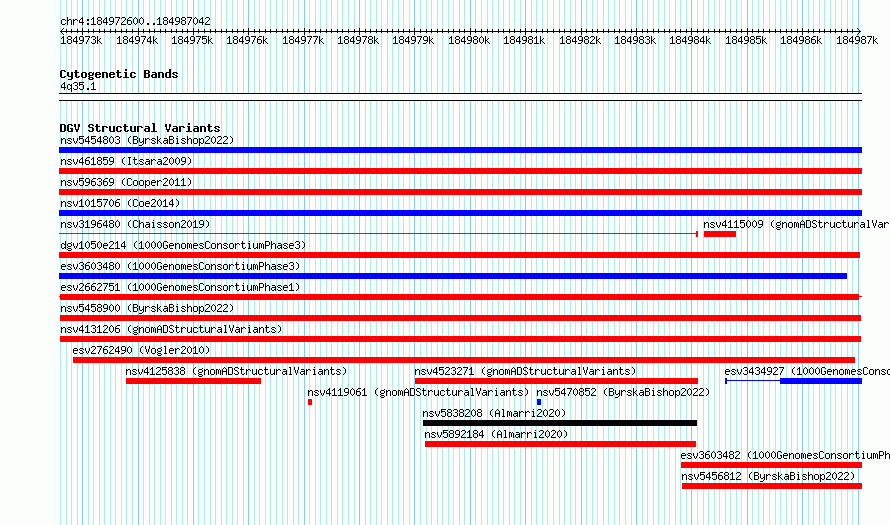890x525 pixels.
Task: Click the 184973k ruler label
Action: (x=81, y=40)
